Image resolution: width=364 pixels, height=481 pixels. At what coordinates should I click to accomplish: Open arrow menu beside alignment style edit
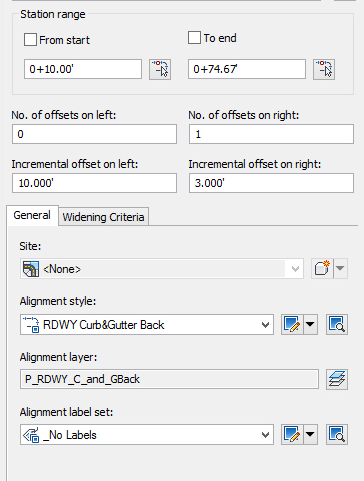point(310,324)
